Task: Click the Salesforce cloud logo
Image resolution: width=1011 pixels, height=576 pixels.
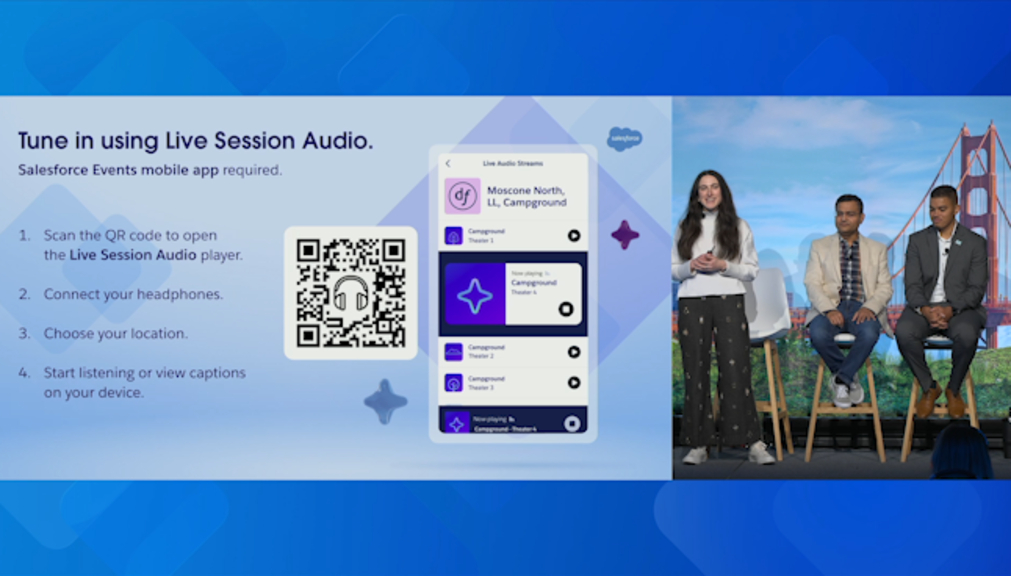Action: point(625,139)
